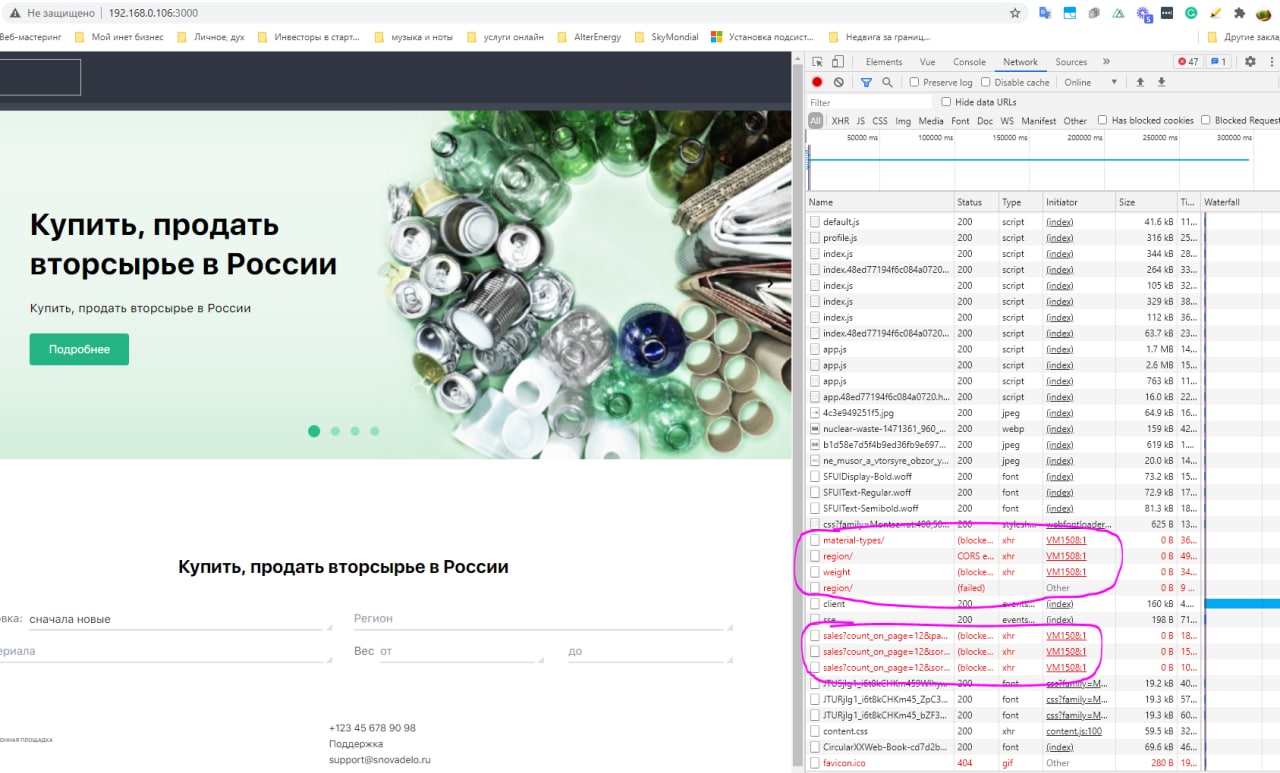Toggle the device toolbar icon in DevTools
The height and width of the screenshot is (773, 1280).
(840, 62)
